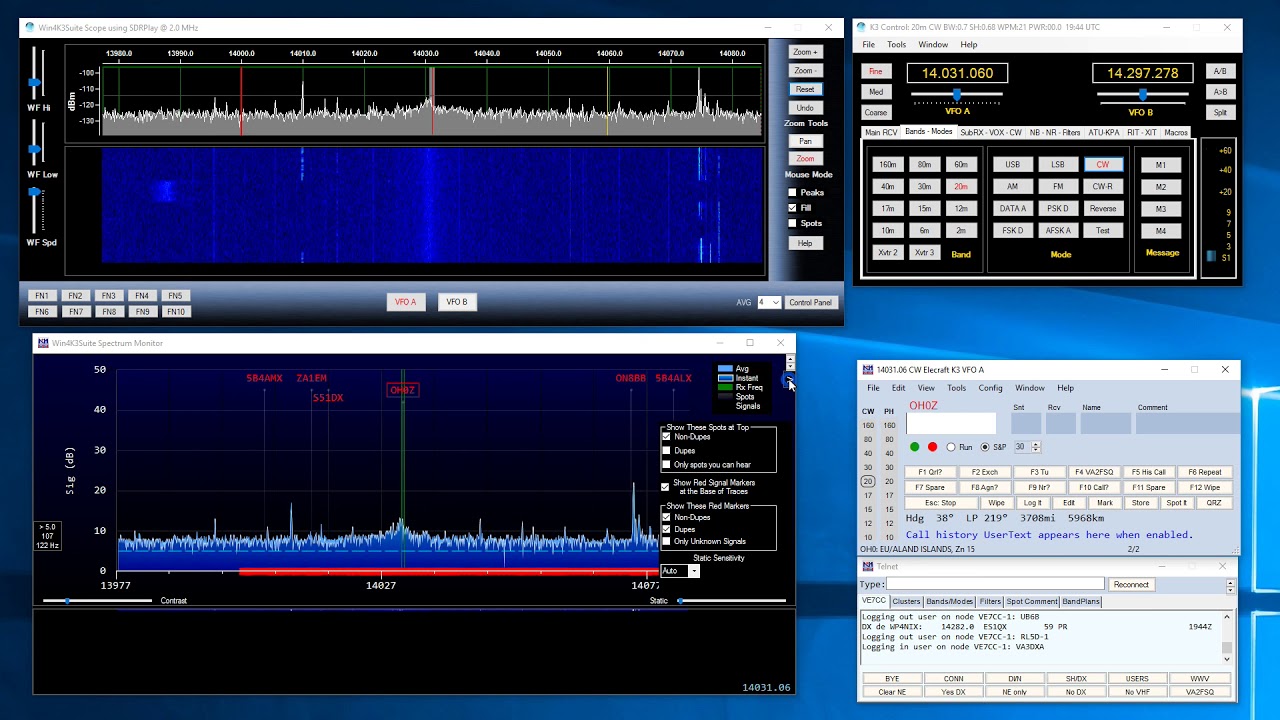Enable the Peaks checkbox in Scope
The width and height of the screenshot is (1280, 720).
click(x=792, y=192)
